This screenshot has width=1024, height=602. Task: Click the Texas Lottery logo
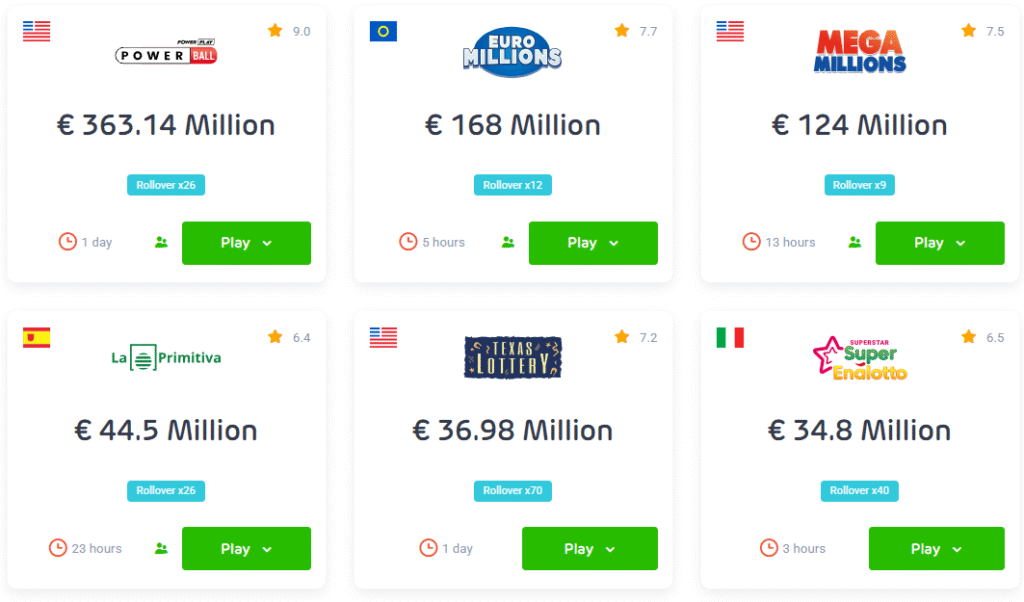(512, 358)
